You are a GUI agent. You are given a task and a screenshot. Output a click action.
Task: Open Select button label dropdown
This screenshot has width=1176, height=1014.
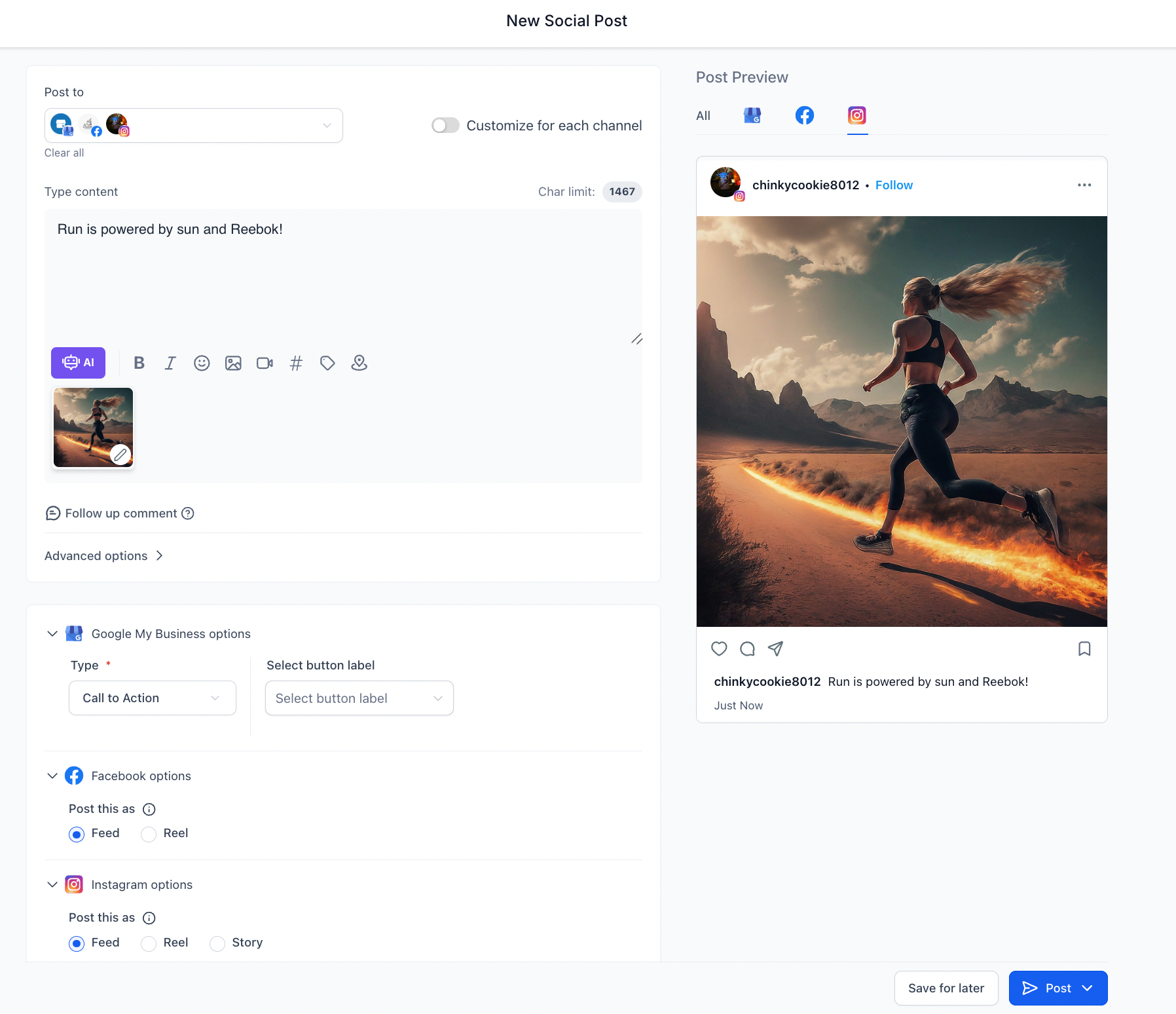[359, 698]
